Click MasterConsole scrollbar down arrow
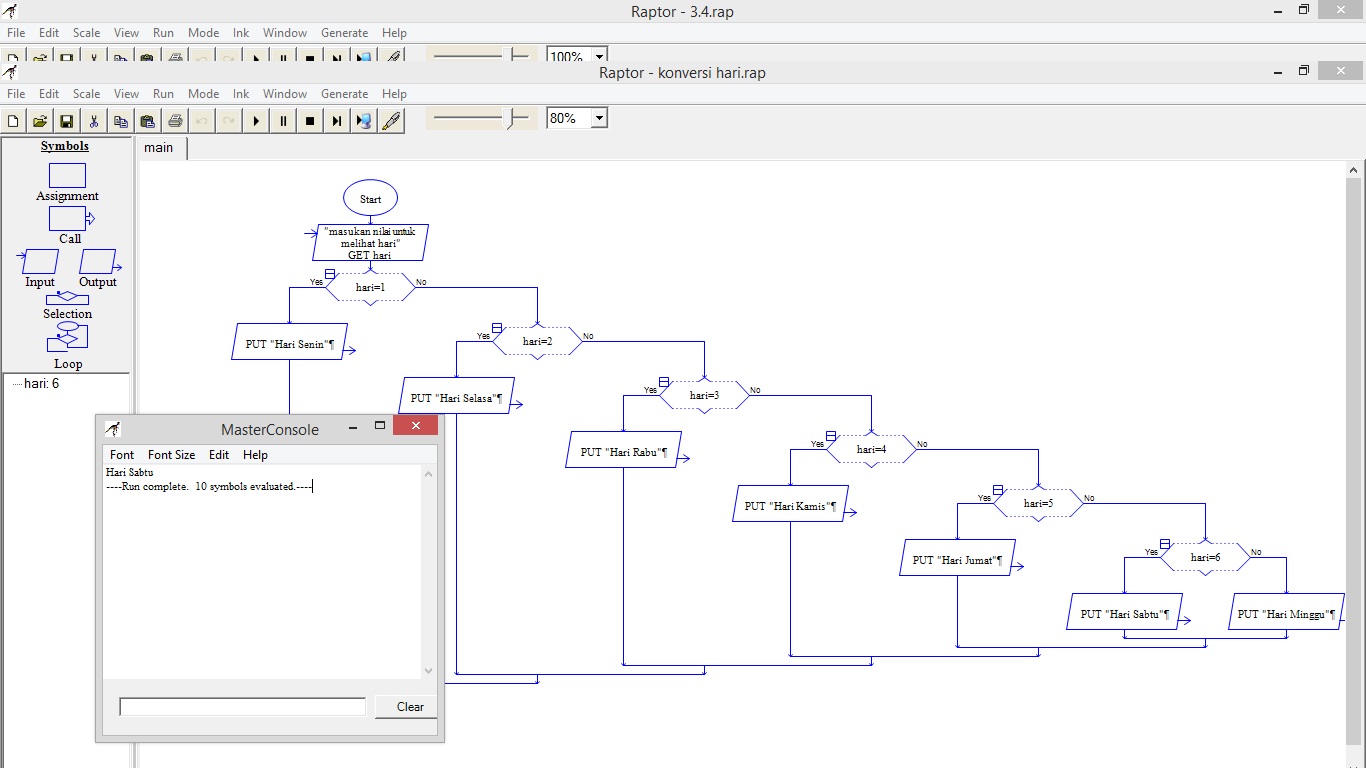Viewport: 1366px width, 768px height. [429, 671]
